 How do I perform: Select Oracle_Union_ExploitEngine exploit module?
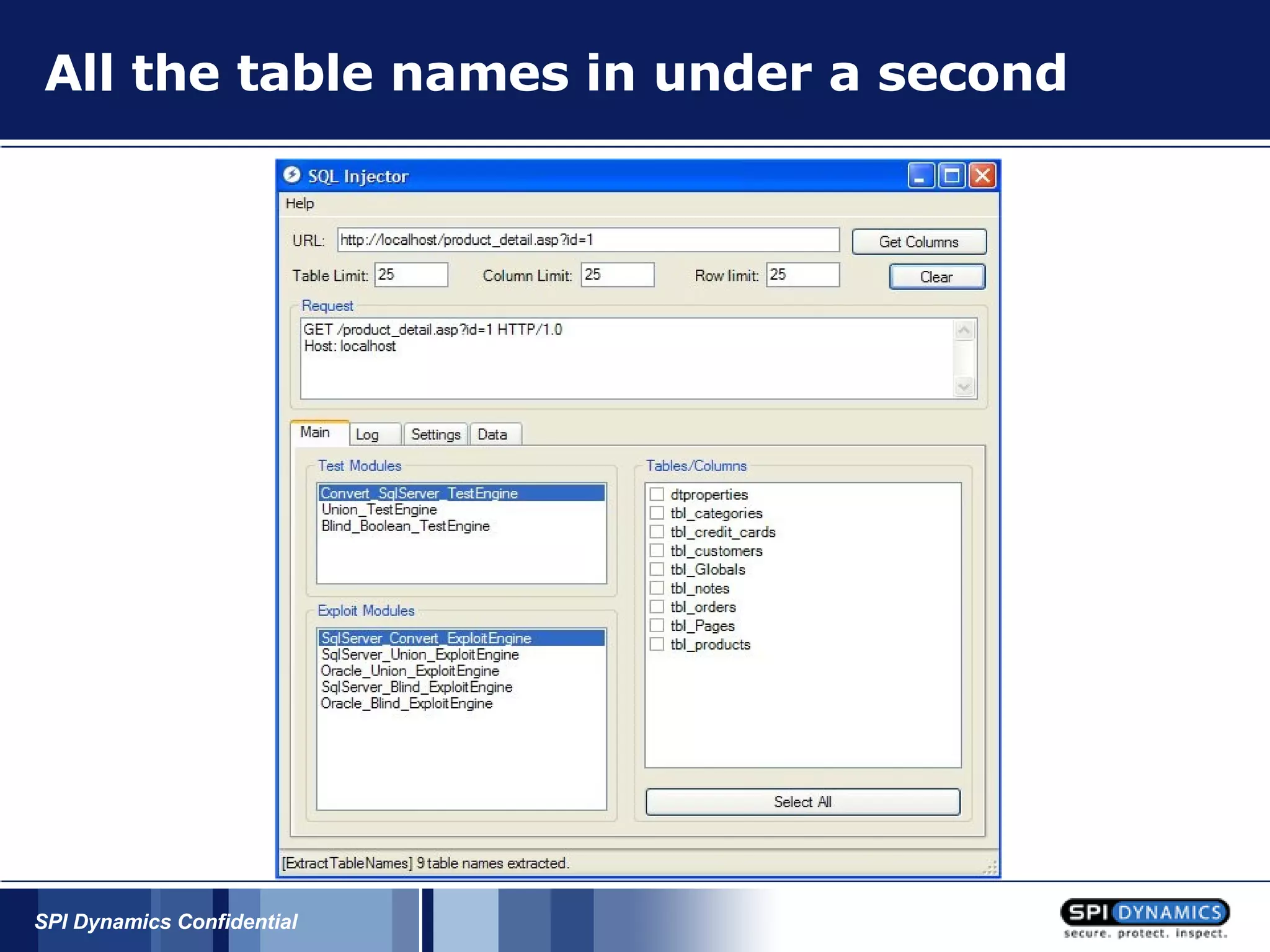(461, 671)
